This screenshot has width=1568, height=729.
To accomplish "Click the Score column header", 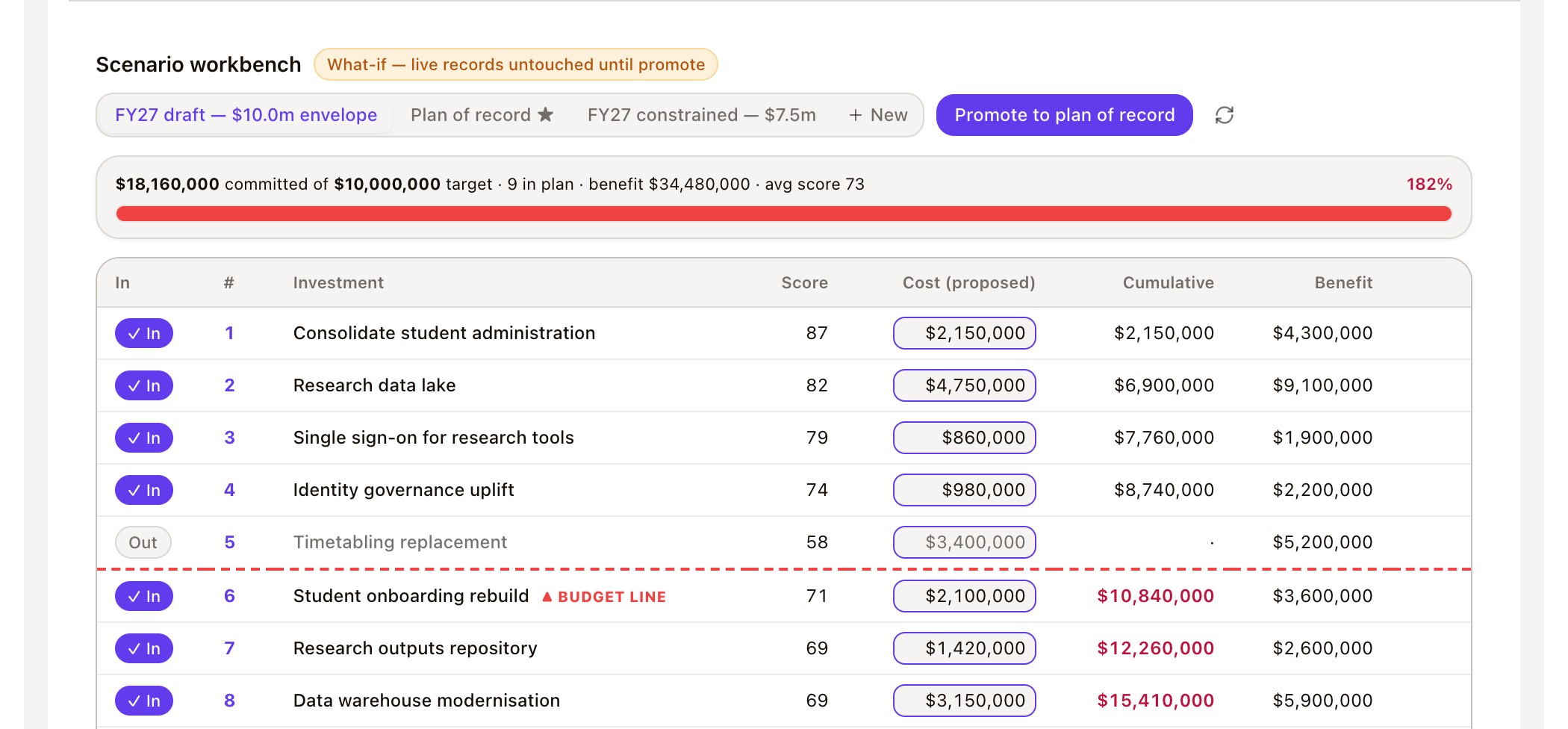I will (x=804, y=282).
